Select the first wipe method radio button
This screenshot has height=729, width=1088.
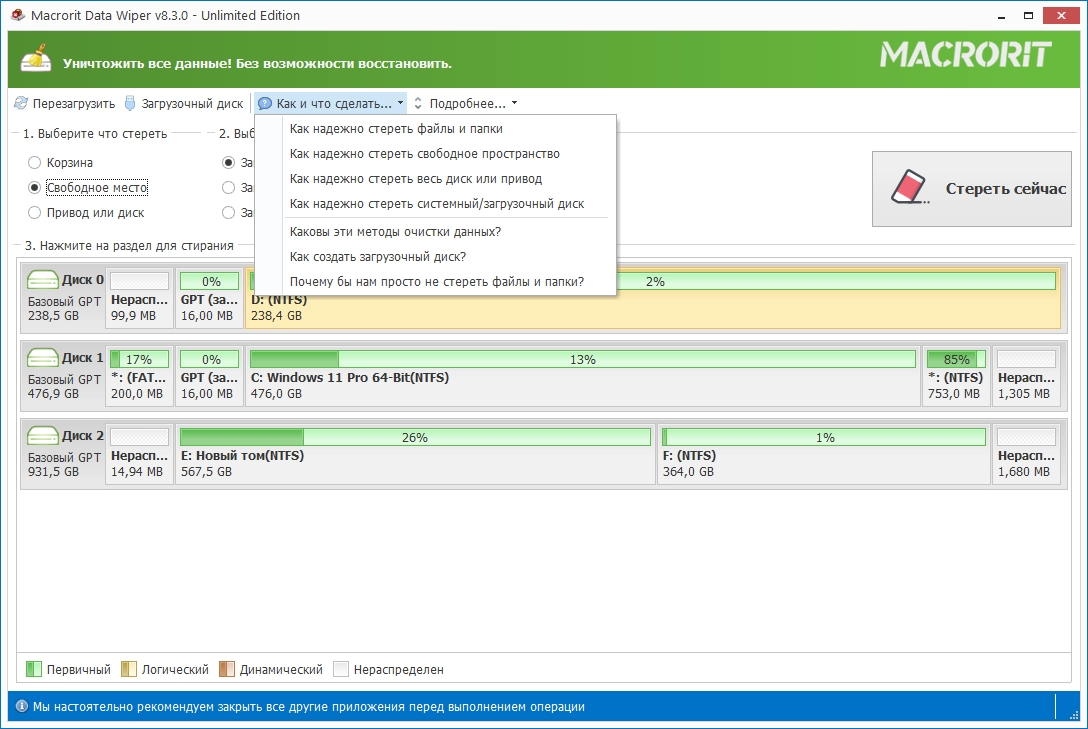[228, 162]
